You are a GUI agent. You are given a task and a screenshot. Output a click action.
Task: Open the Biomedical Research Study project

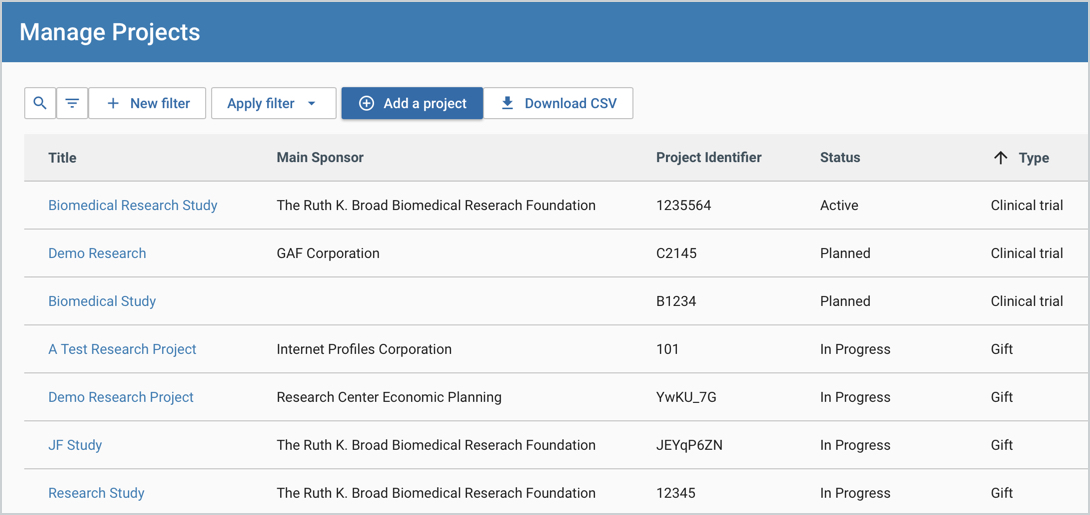tap(133, 205)
